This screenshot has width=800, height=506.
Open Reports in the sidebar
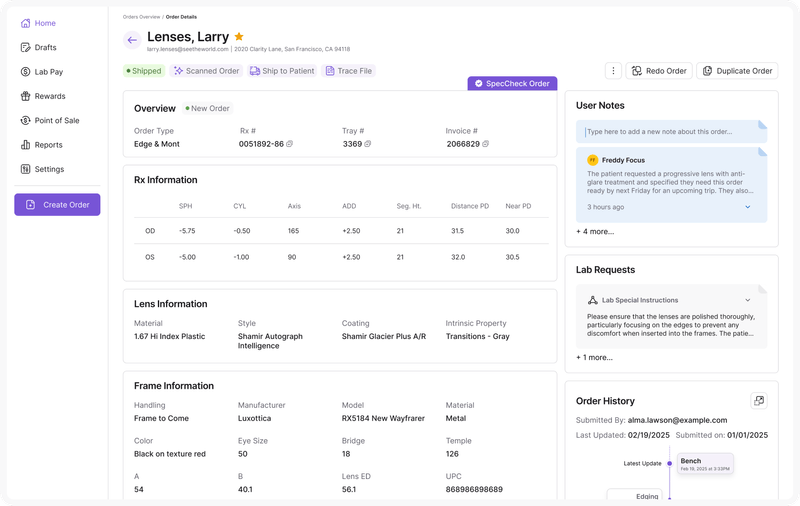coord(41,145)
